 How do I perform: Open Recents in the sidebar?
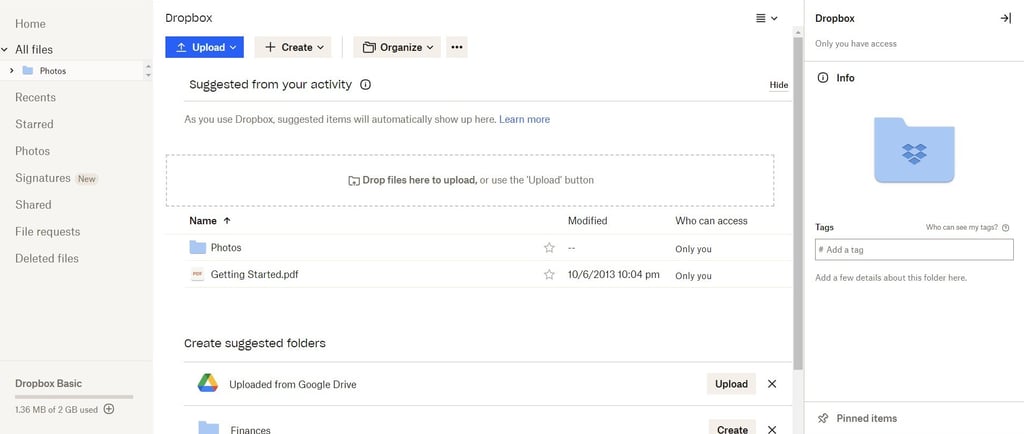(x=35, y=97)
